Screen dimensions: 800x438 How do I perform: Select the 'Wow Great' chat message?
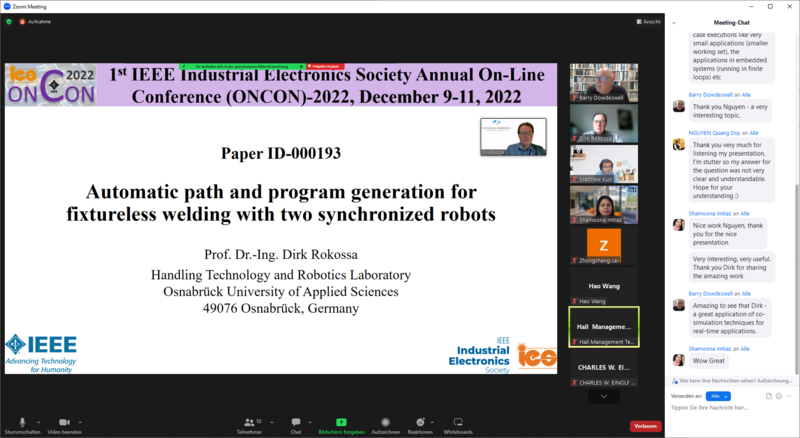(x=709, y=361)
